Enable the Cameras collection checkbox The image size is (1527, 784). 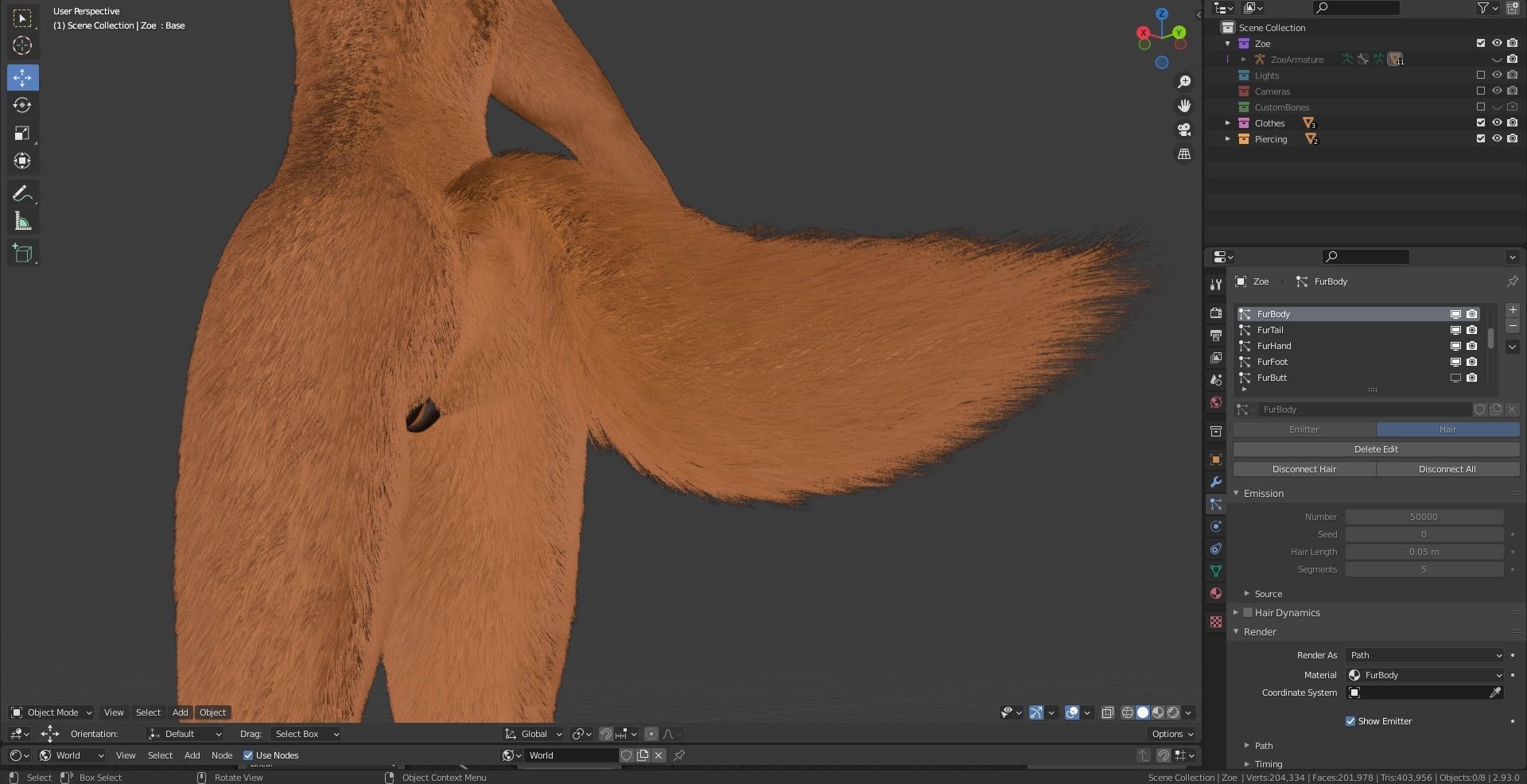coord(1480,91)
